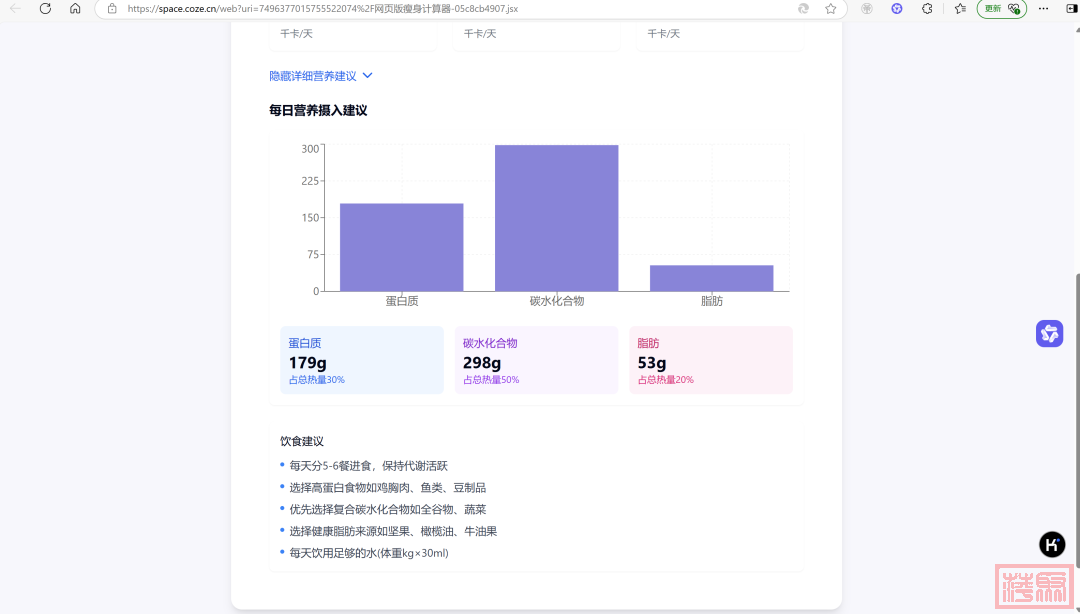
Task: Open browser settings and more menu
Action: [1043, 8]
